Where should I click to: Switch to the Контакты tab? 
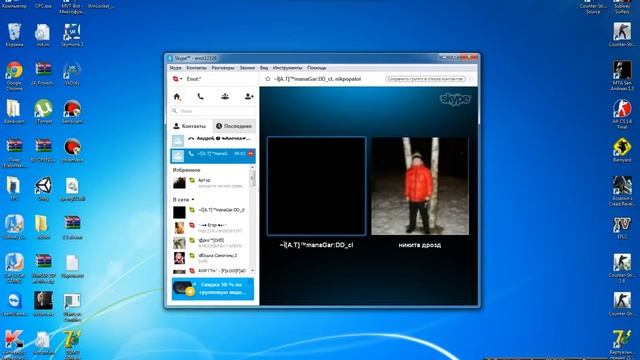tap(190, 126)
